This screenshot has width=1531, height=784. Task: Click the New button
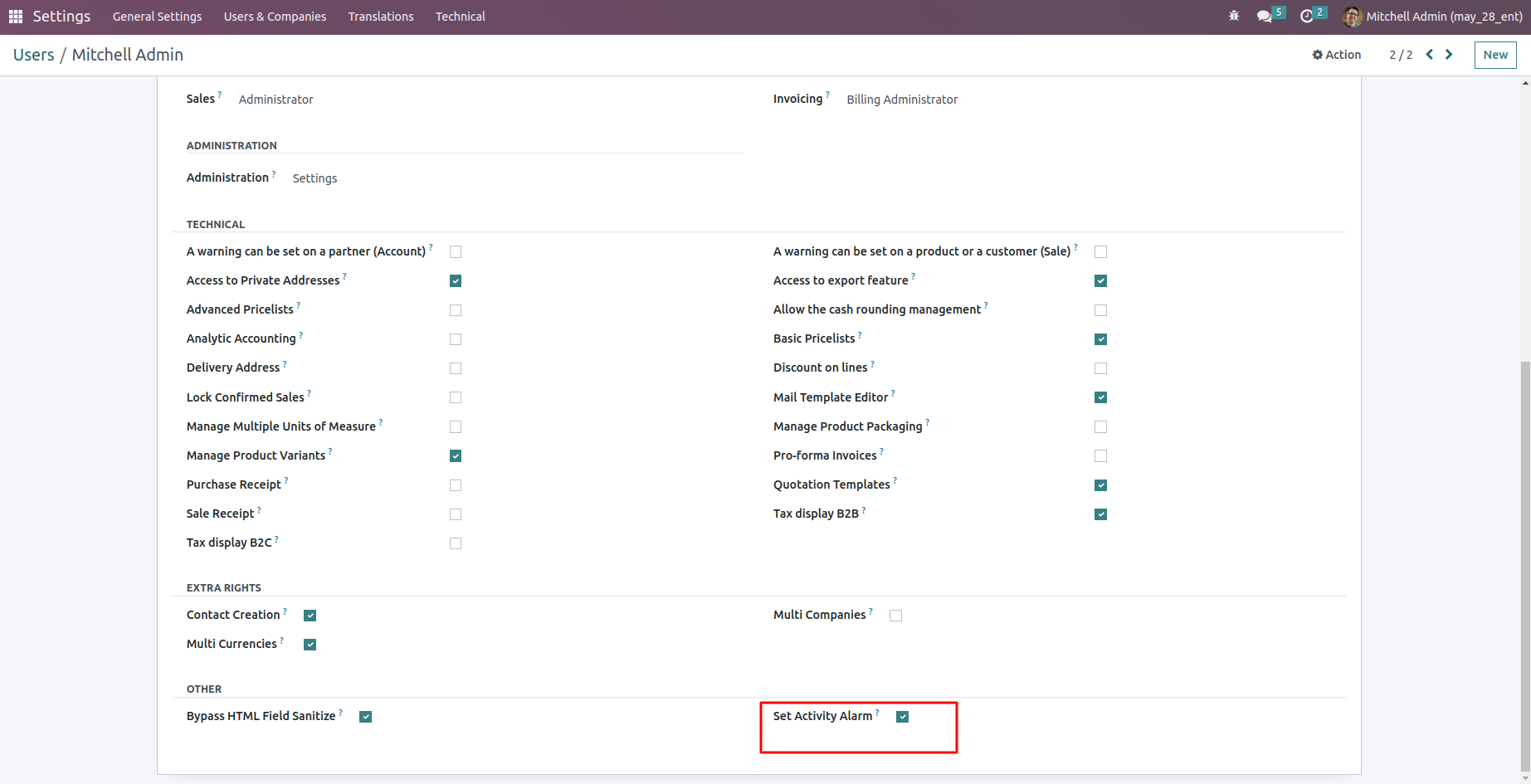click(1495, 55)
